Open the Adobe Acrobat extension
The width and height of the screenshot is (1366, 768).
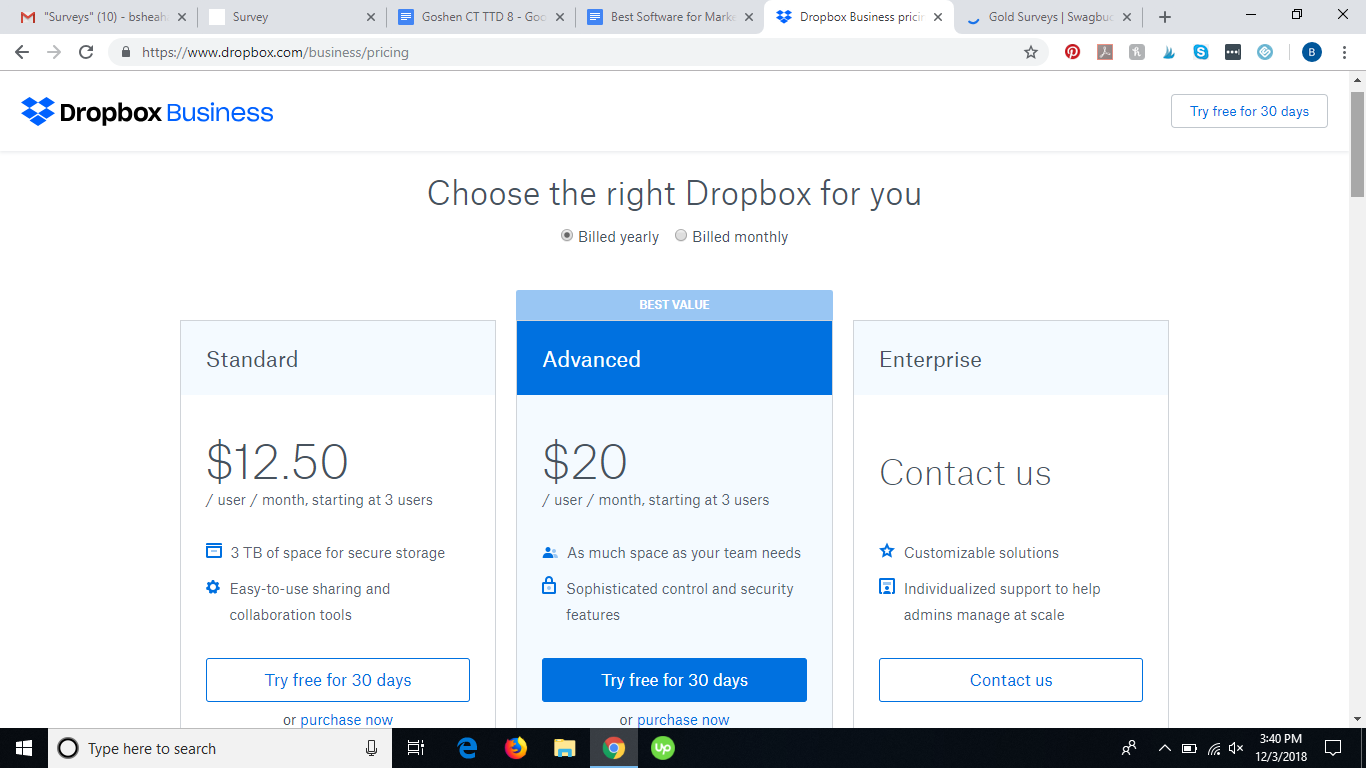tap(1105, 52)
